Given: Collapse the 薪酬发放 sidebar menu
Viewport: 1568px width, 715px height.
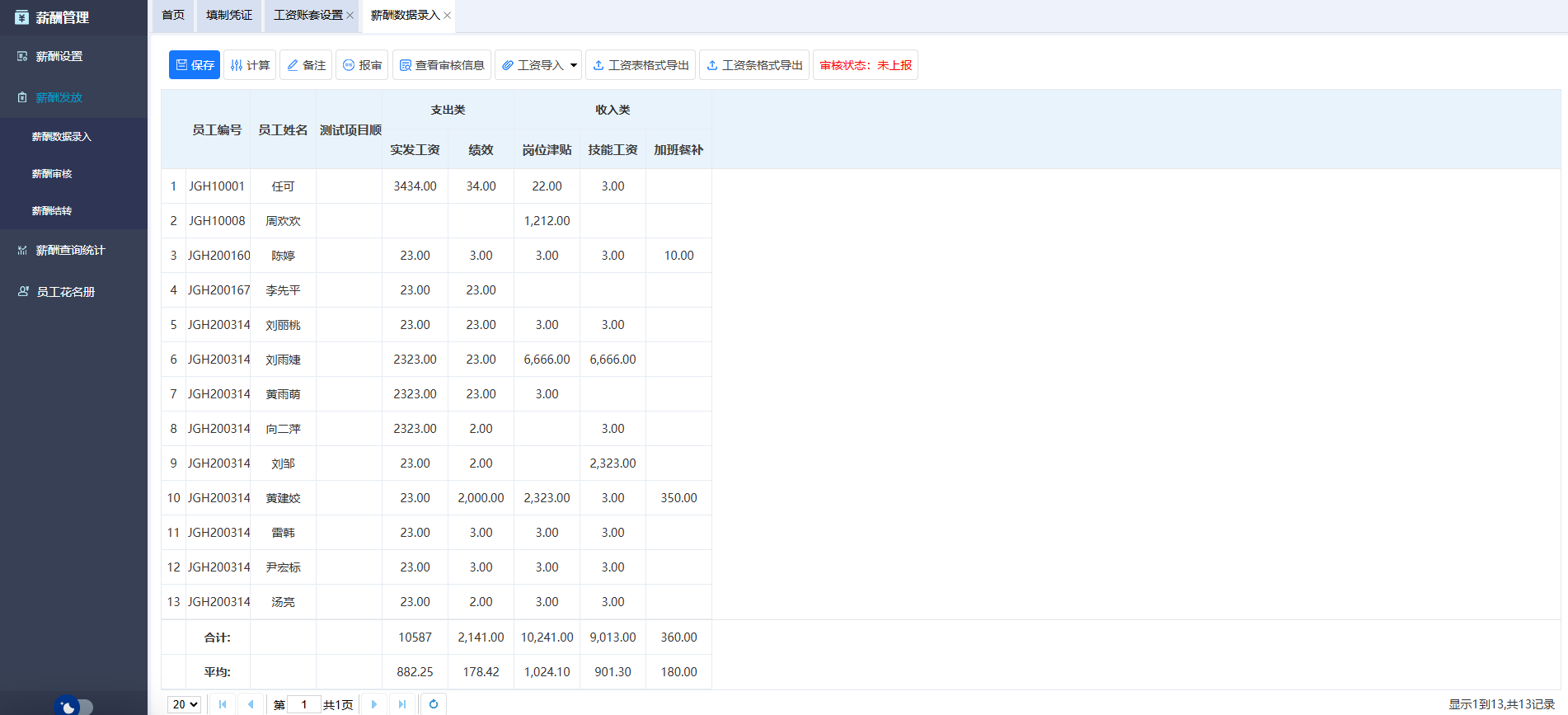Looking at the screenshot, I should 73,97.
